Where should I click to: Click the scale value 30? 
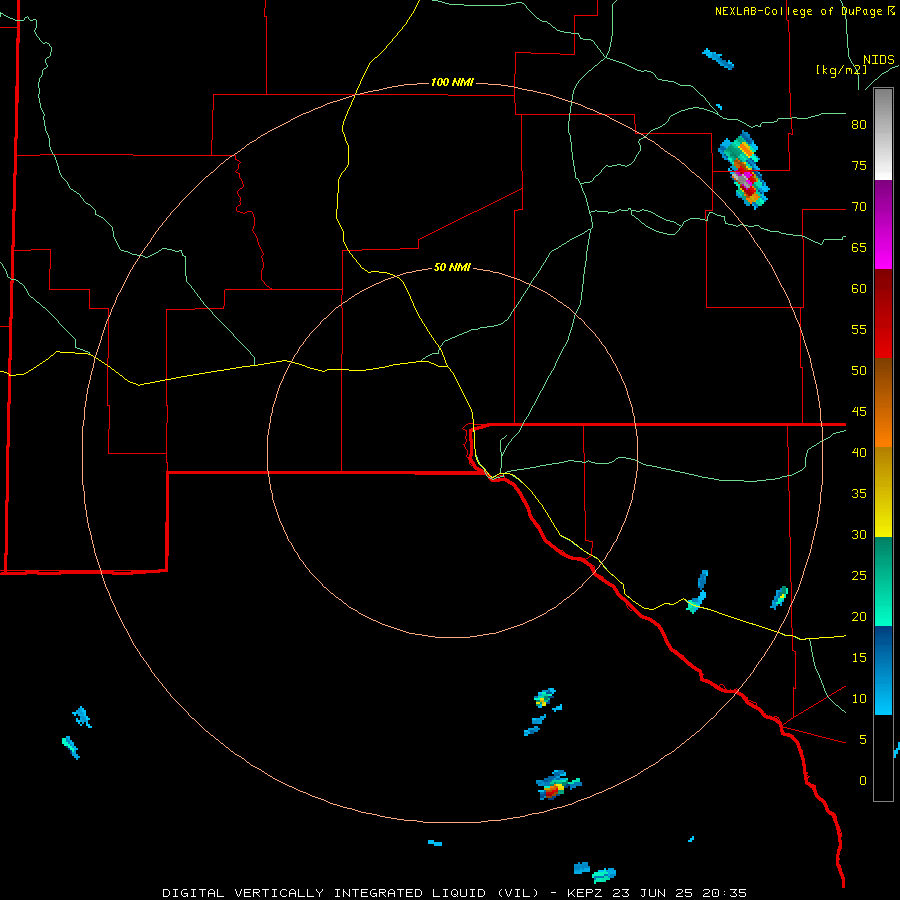tap(859, 534)
